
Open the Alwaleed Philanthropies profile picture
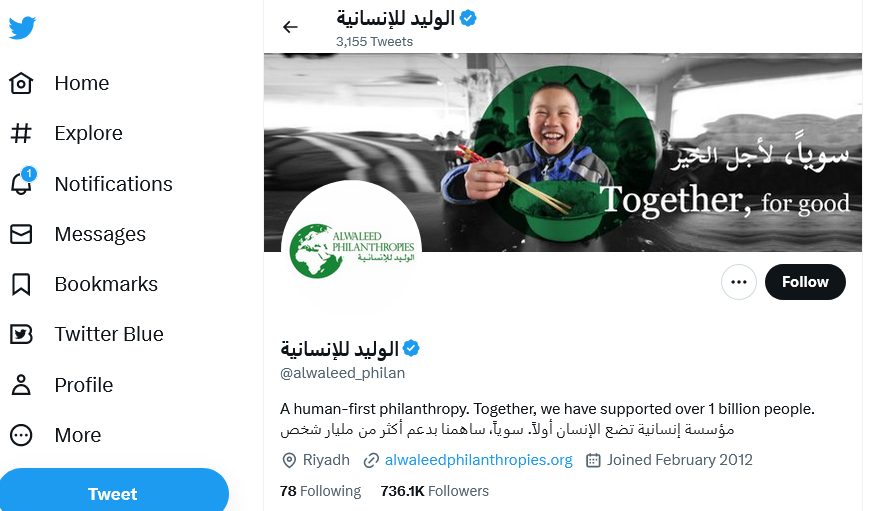pos(352,250)
